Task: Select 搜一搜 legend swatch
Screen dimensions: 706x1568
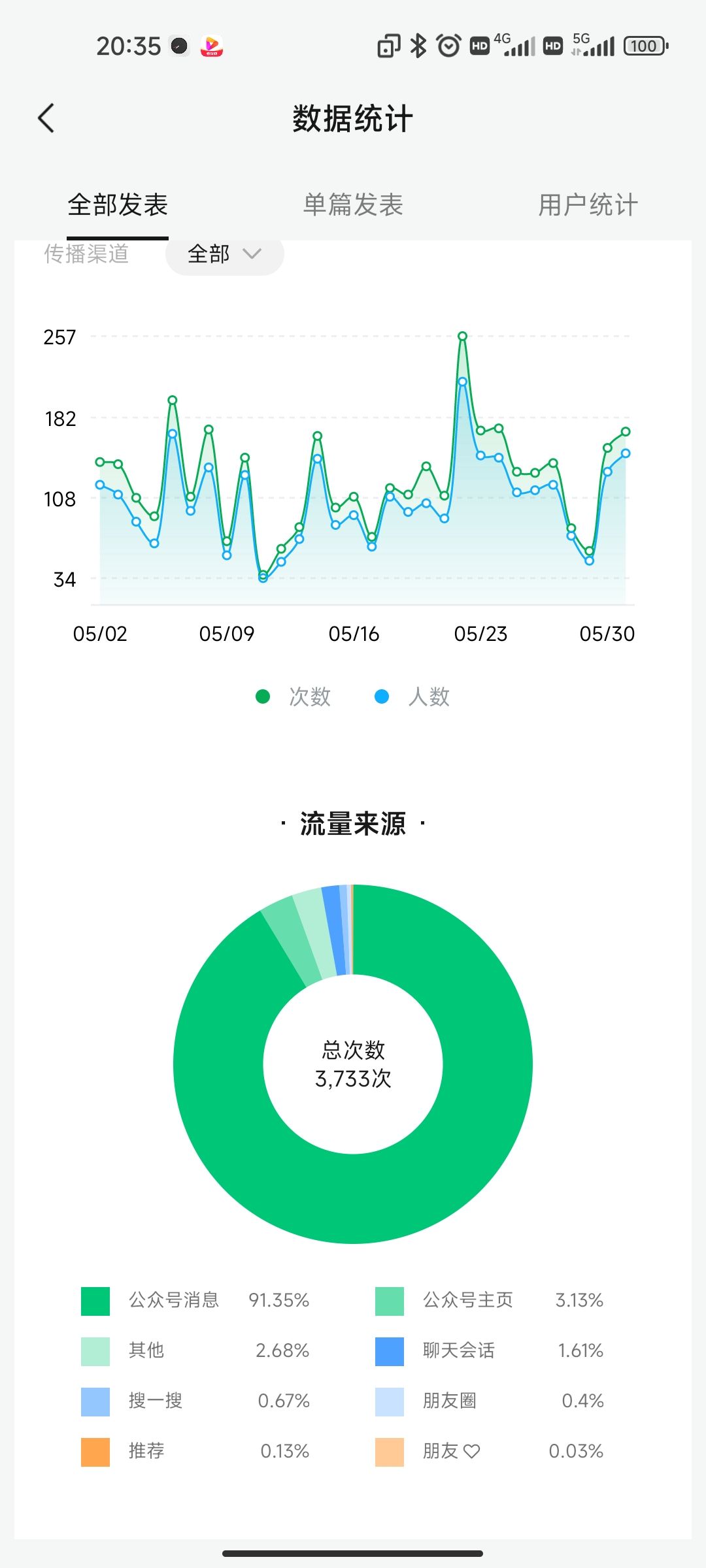Action: pos(95,1401)
